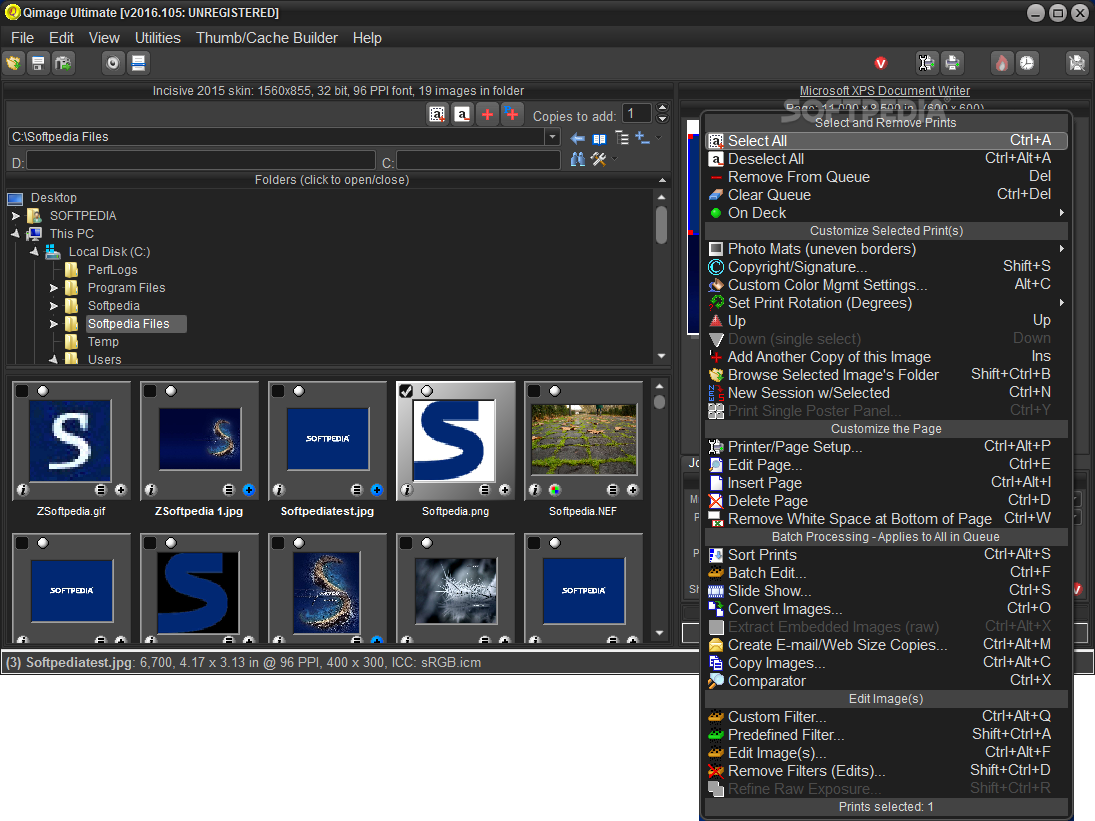This screenshot has width=1095, height=821.
Task: Choose Copyright/Signature menu entry
Action: tap(887, 267)
